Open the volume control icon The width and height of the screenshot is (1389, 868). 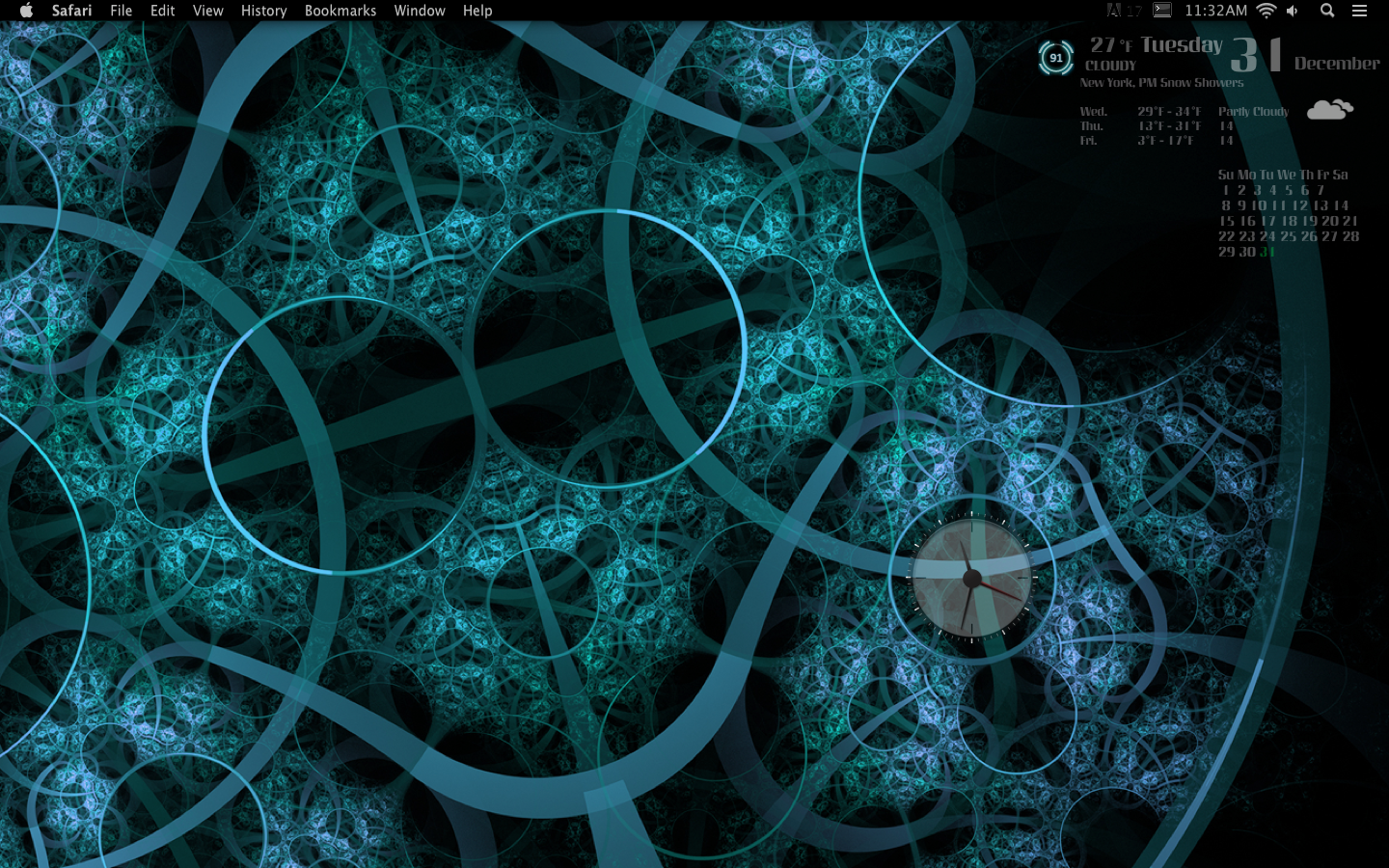tap(1293, 11)
